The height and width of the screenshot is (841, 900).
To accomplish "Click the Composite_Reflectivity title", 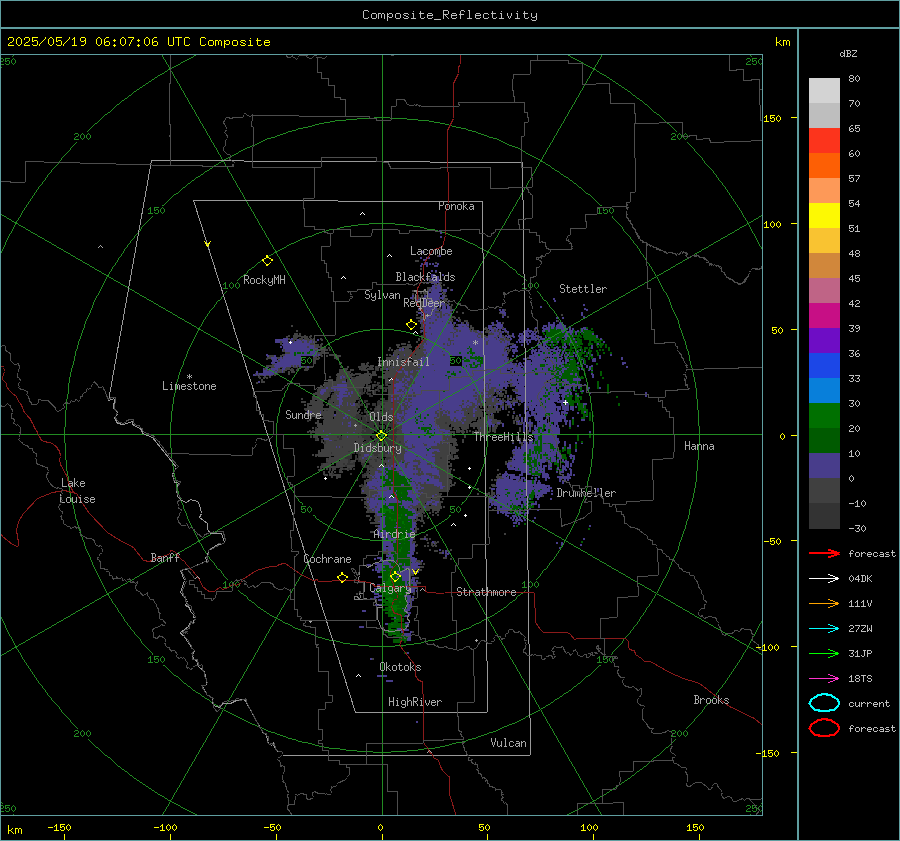I will 449,15.
